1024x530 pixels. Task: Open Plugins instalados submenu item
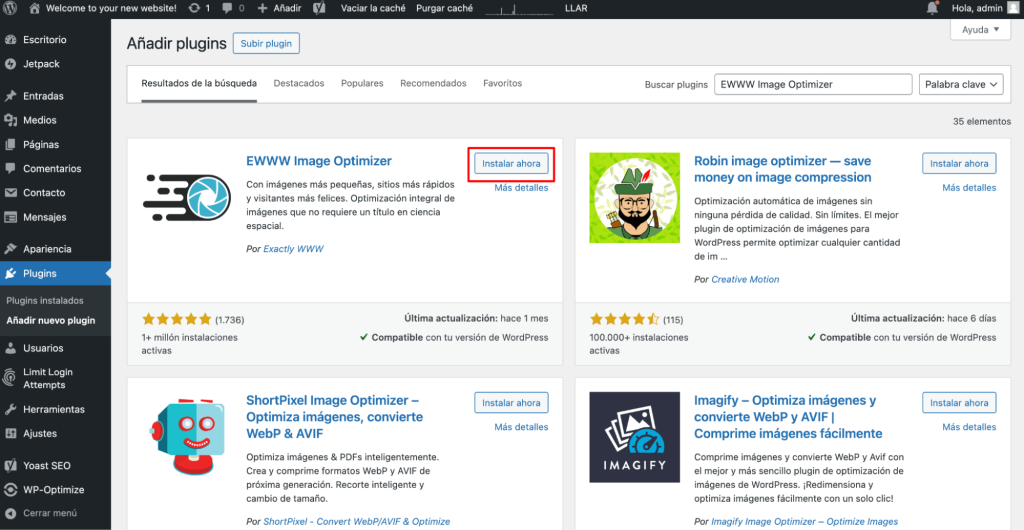tap(45, 301)
